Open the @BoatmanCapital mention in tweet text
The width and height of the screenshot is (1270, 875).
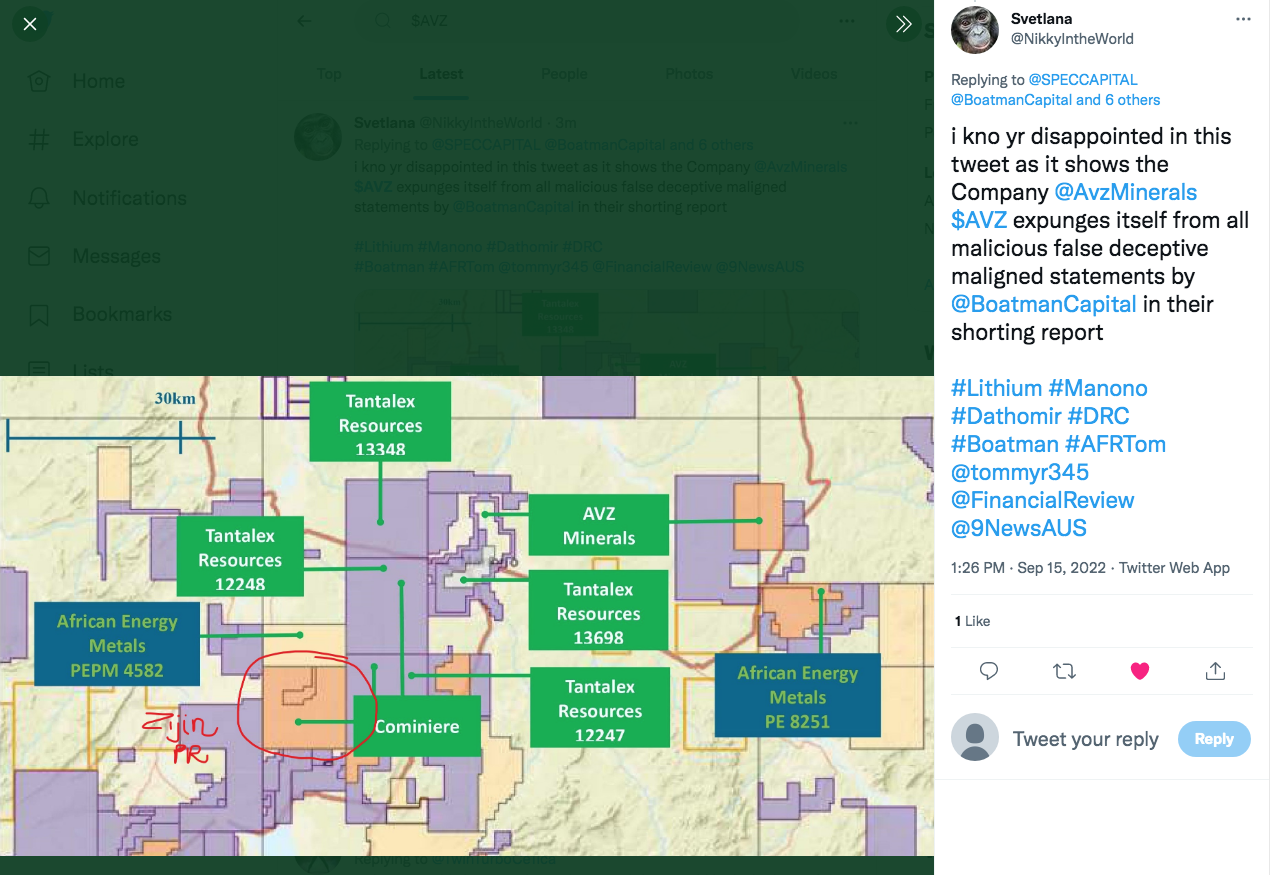coord(1043,304)
